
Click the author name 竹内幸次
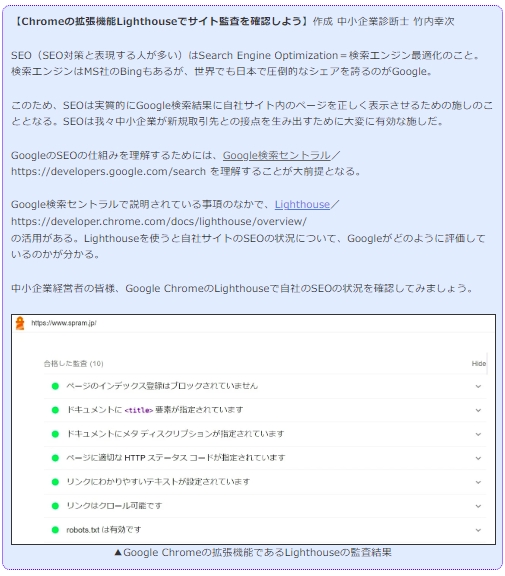coord(434,21)
